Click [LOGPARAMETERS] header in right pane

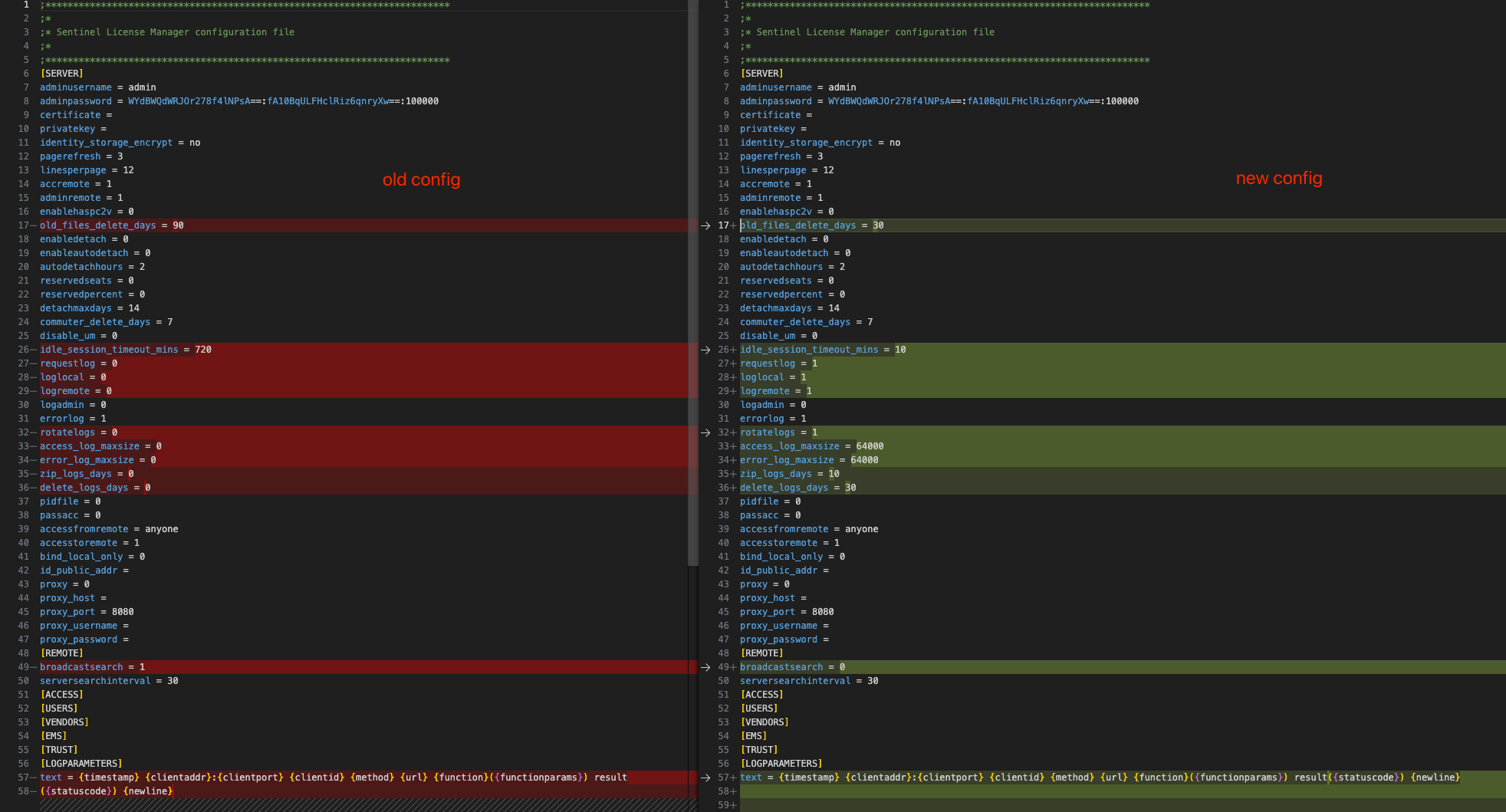click(x=781, y=764)
